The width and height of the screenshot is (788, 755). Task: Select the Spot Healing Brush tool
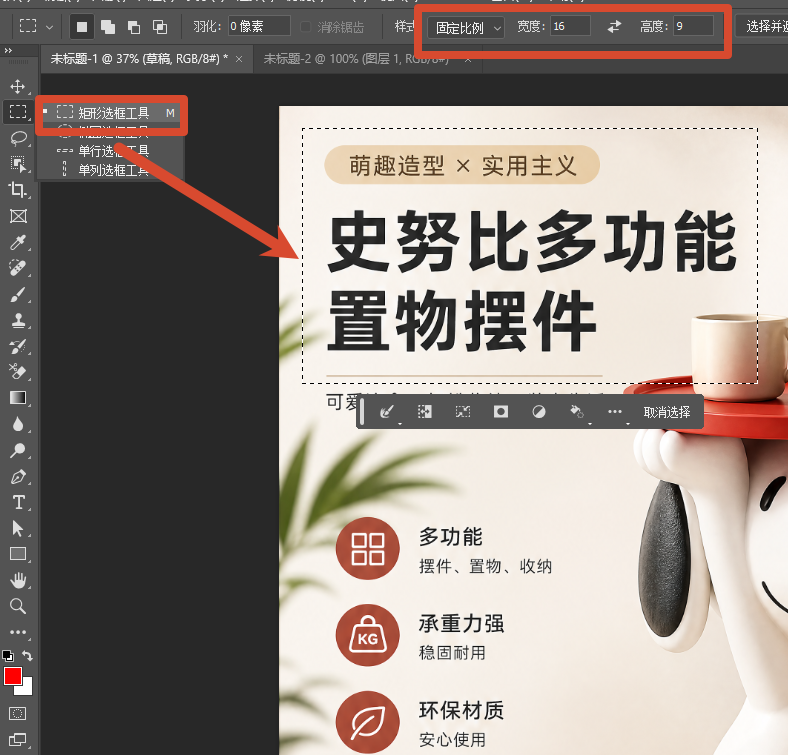[18, 268]
